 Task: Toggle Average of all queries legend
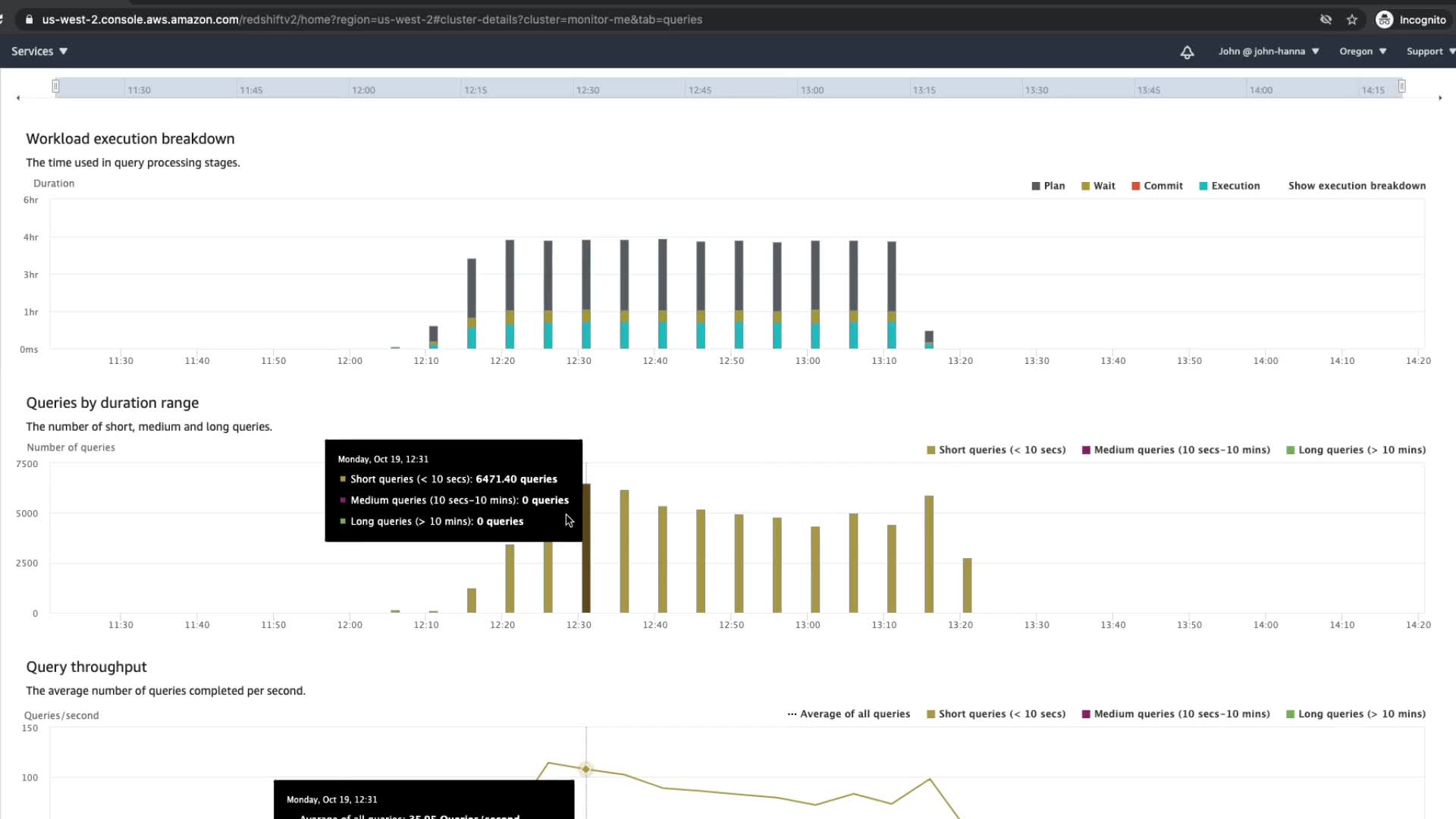click(849, 714)
